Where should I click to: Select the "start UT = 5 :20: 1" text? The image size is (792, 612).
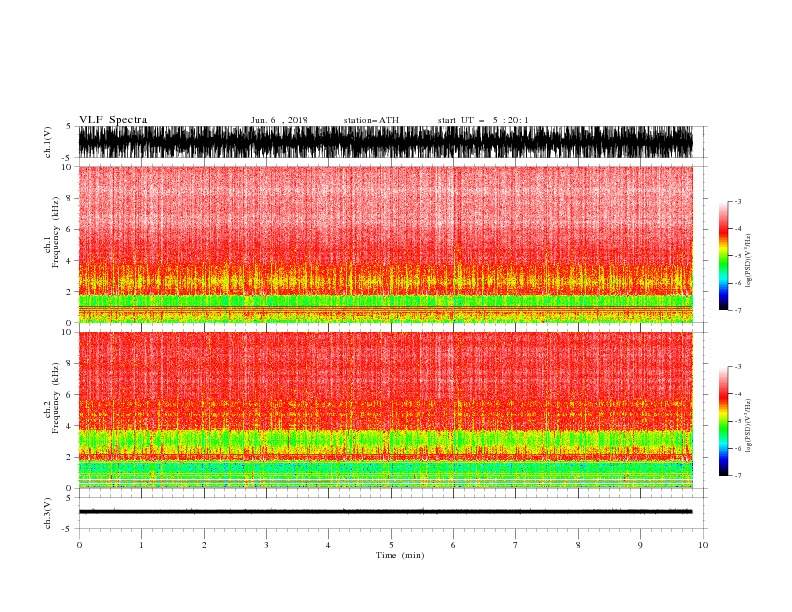tap(483, 120)
